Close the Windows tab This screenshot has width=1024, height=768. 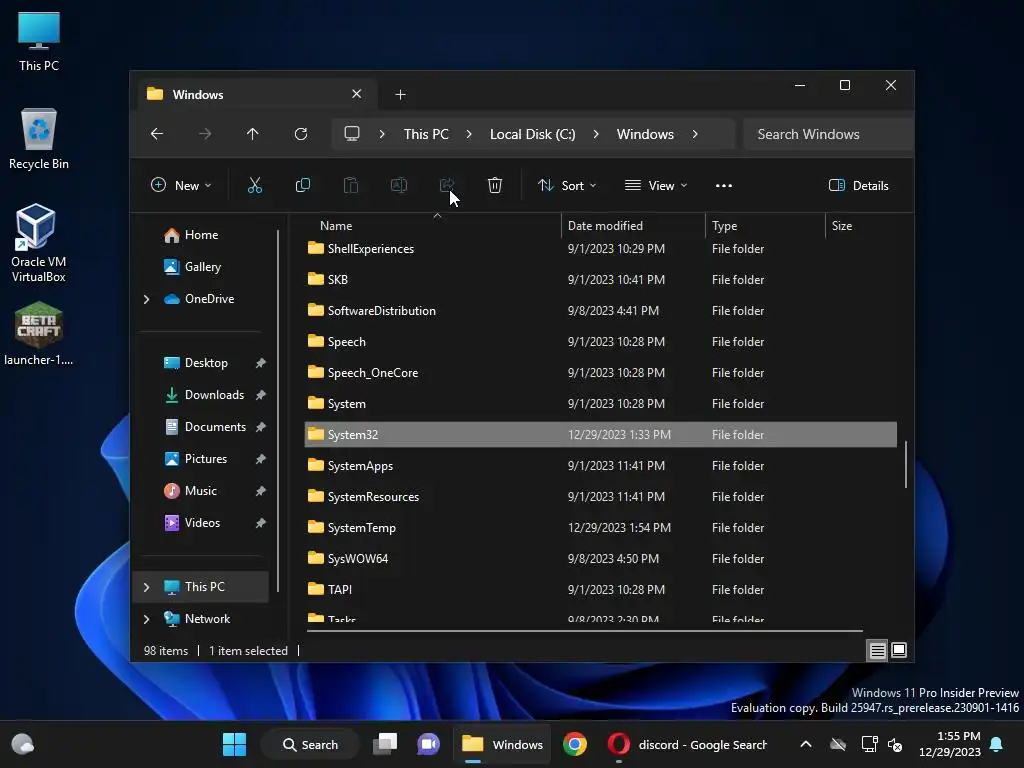[357, 94]
